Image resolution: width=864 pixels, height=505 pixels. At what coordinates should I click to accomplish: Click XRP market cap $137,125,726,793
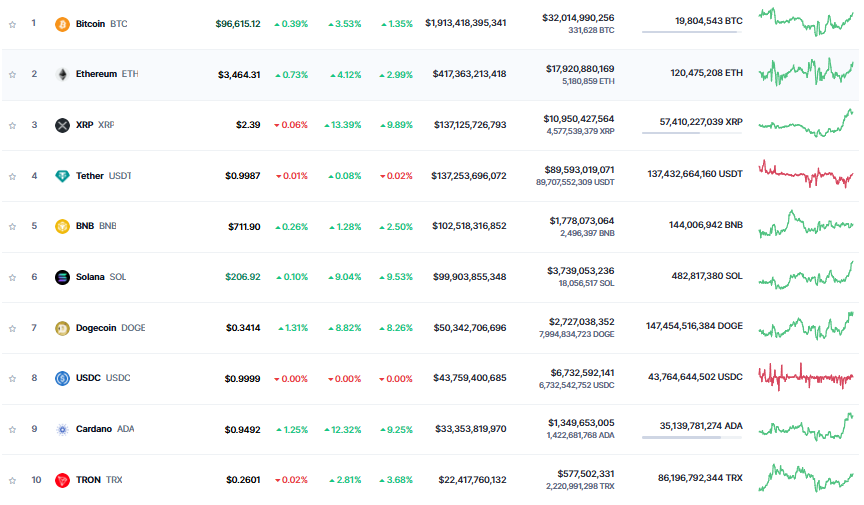pyautogui.click(x=470, y=125)
